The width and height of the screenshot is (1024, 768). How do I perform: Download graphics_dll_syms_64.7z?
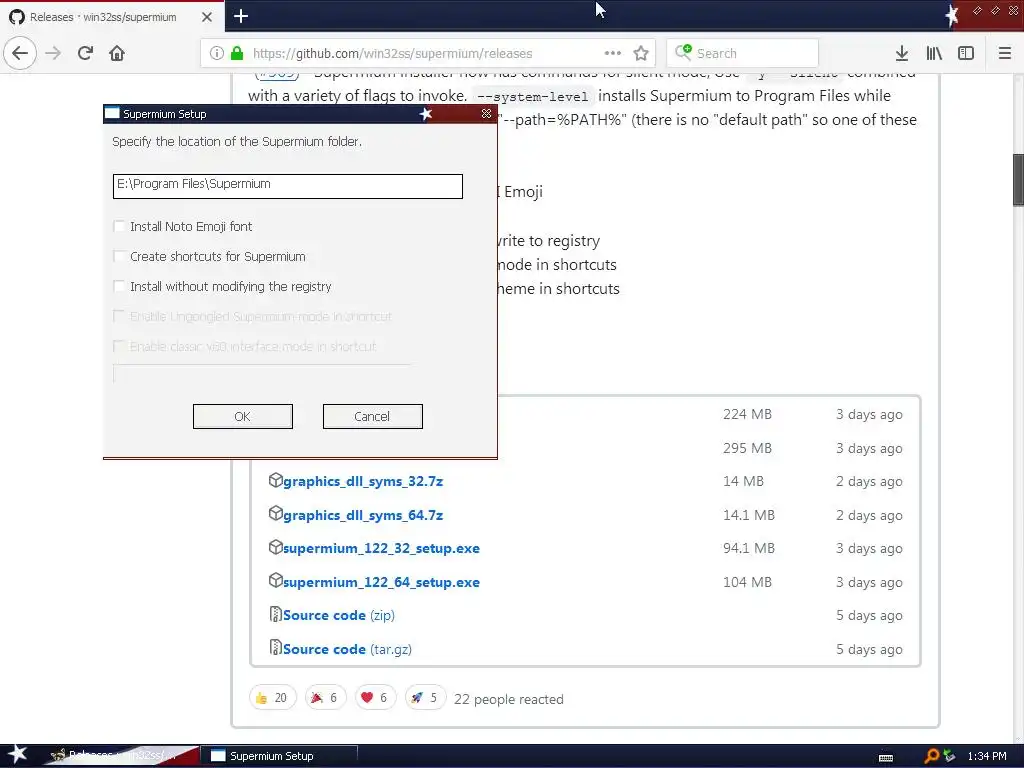tap(363, 515)
